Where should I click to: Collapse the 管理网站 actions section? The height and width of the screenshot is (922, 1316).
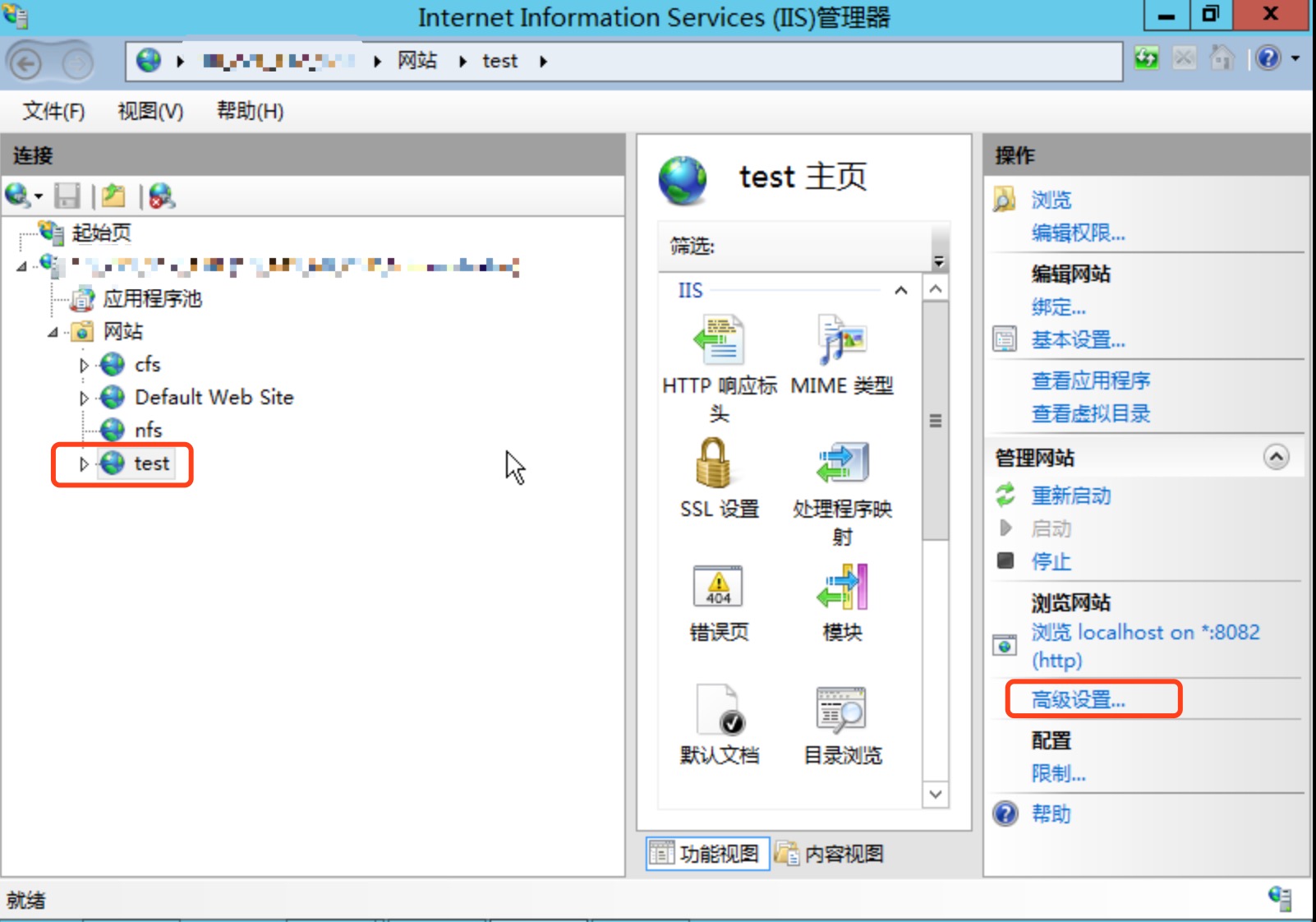click(1276, 456)
